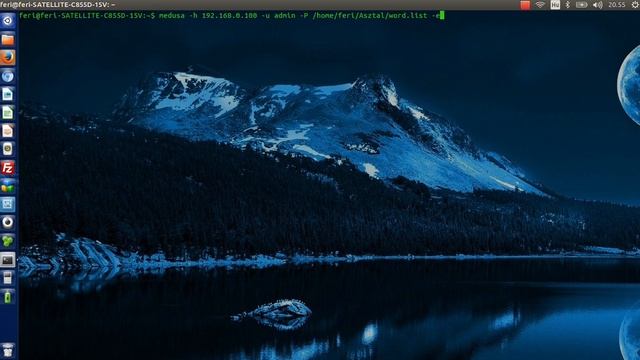Open the screenshot tool launcher icon

[8, 204]
